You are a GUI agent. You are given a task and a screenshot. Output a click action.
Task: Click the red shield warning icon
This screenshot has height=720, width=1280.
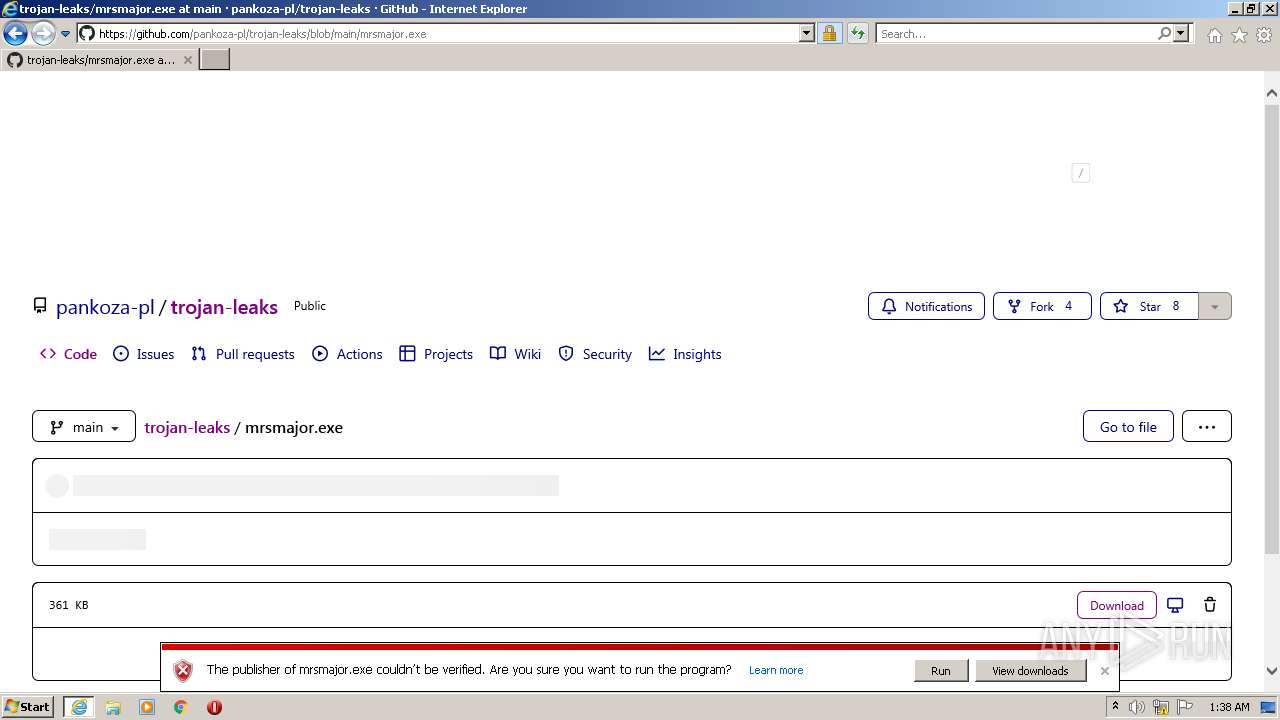click(182, 671)
